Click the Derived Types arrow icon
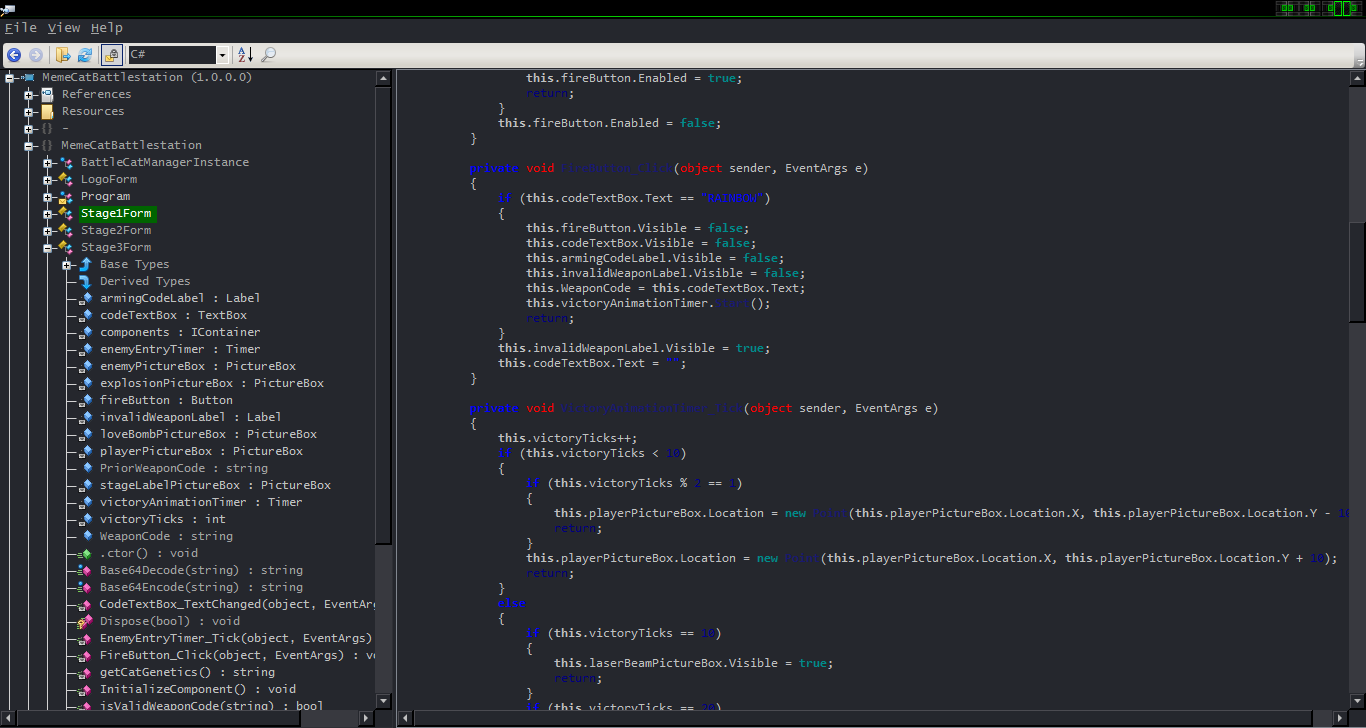 pos(86,281)
